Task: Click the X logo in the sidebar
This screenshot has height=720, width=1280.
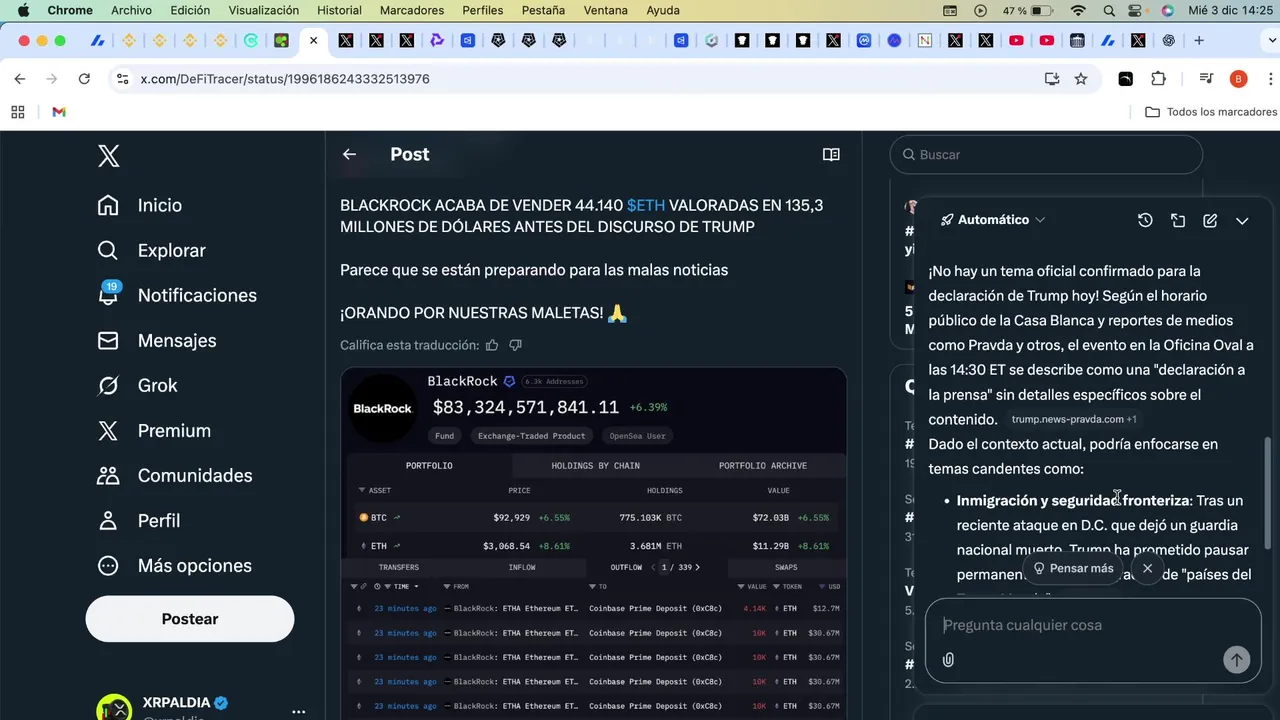Action: pyautogui.click(x=108, y=156)
